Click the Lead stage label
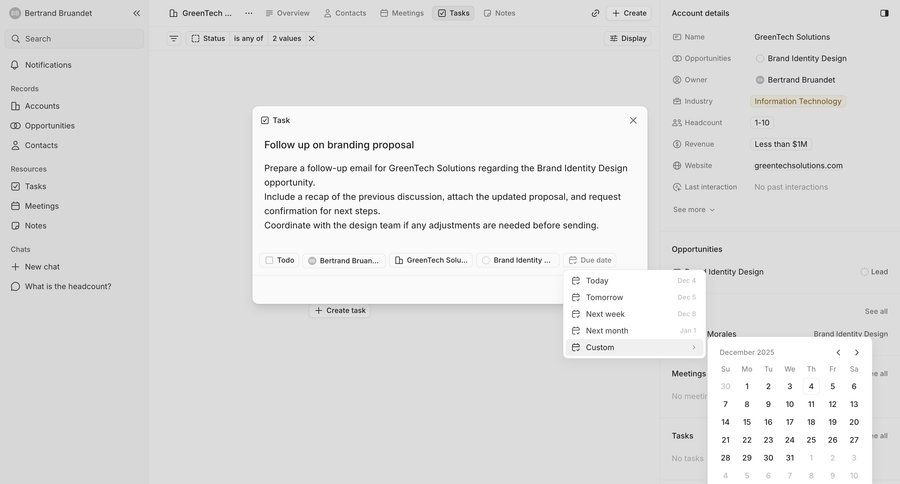The image size is (900, 484). point(874,272)
